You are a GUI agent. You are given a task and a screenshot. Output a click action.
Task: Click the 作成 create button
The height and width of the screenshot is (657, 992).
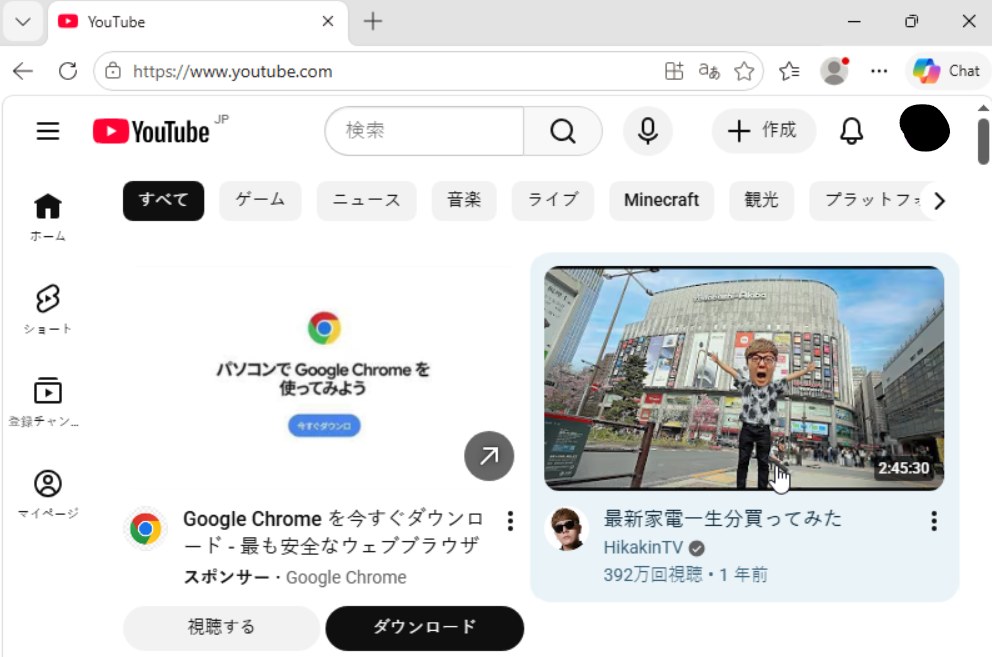click(764, 131)
